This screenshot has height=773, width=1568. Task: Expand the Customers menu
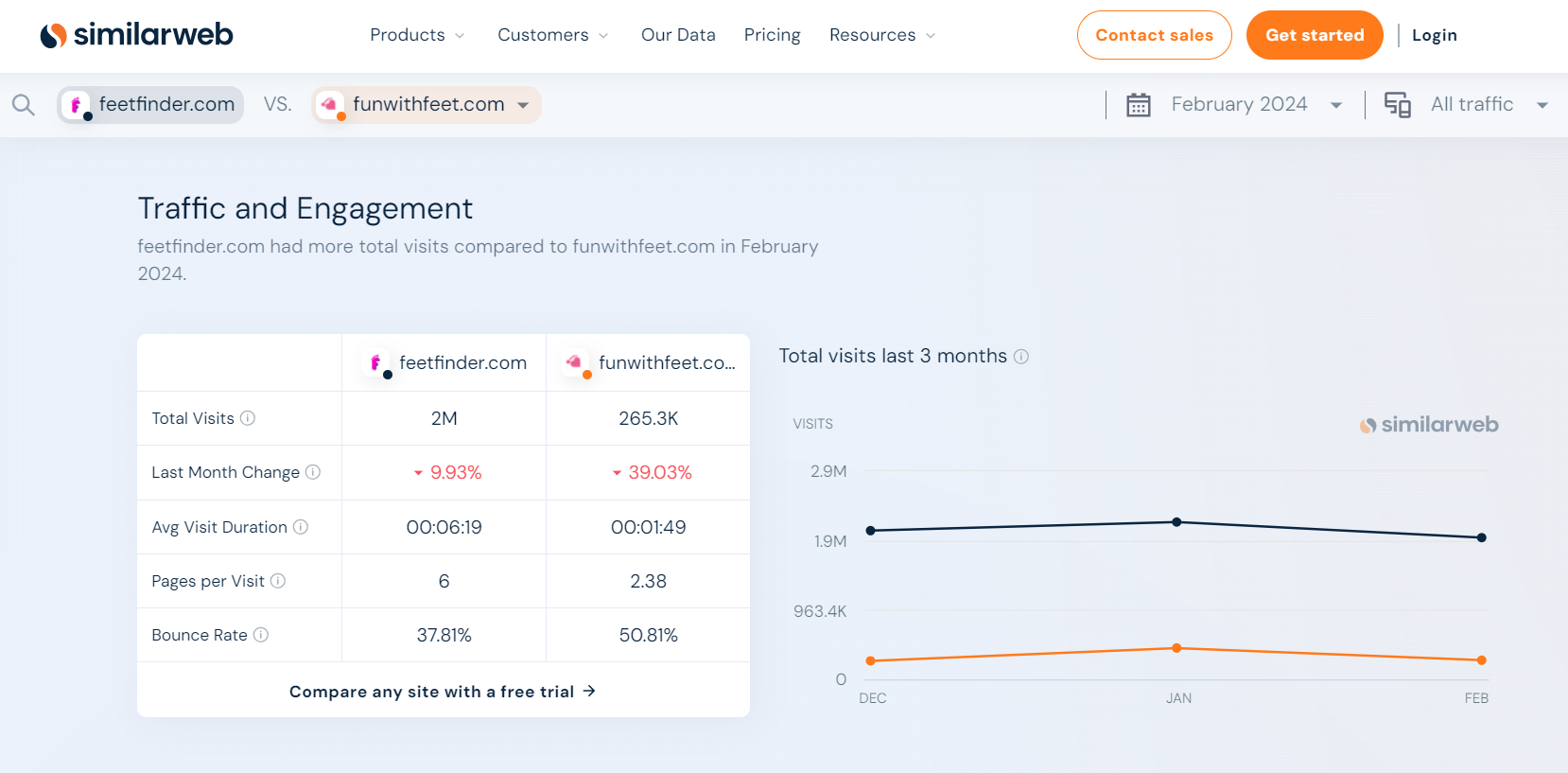point(553,35)
